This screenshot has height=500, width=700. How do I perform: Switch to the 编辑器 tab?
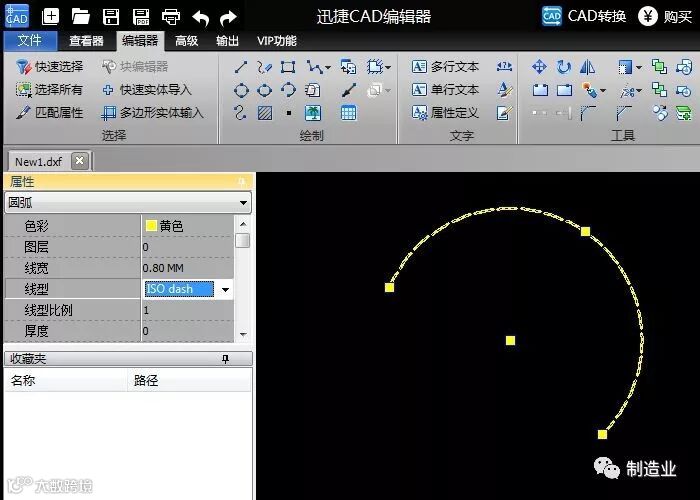pyautogui.click(x=140, y=41)
